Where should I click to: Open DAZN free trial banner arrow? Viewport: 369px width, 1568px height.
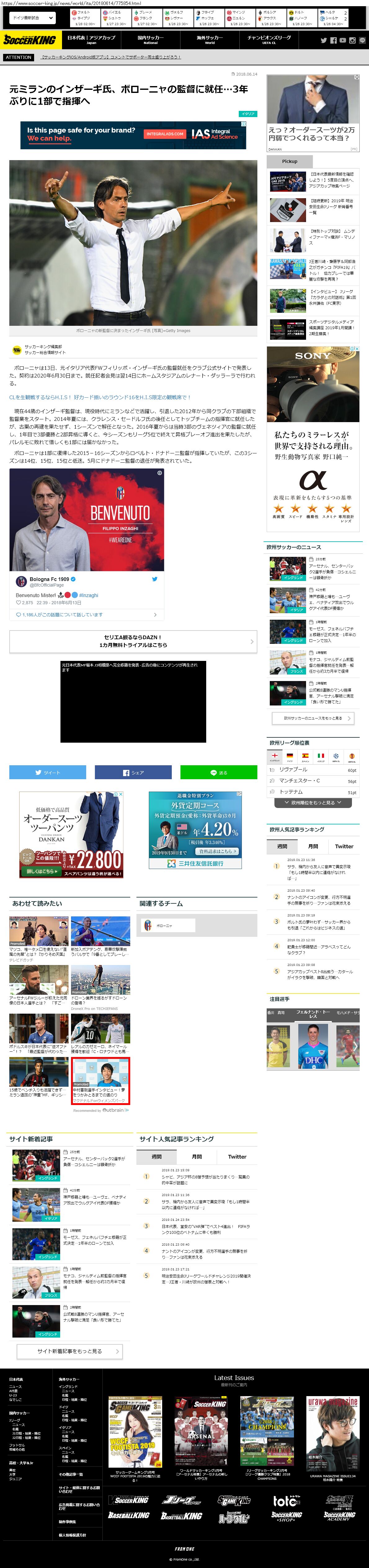coord(252,642)
